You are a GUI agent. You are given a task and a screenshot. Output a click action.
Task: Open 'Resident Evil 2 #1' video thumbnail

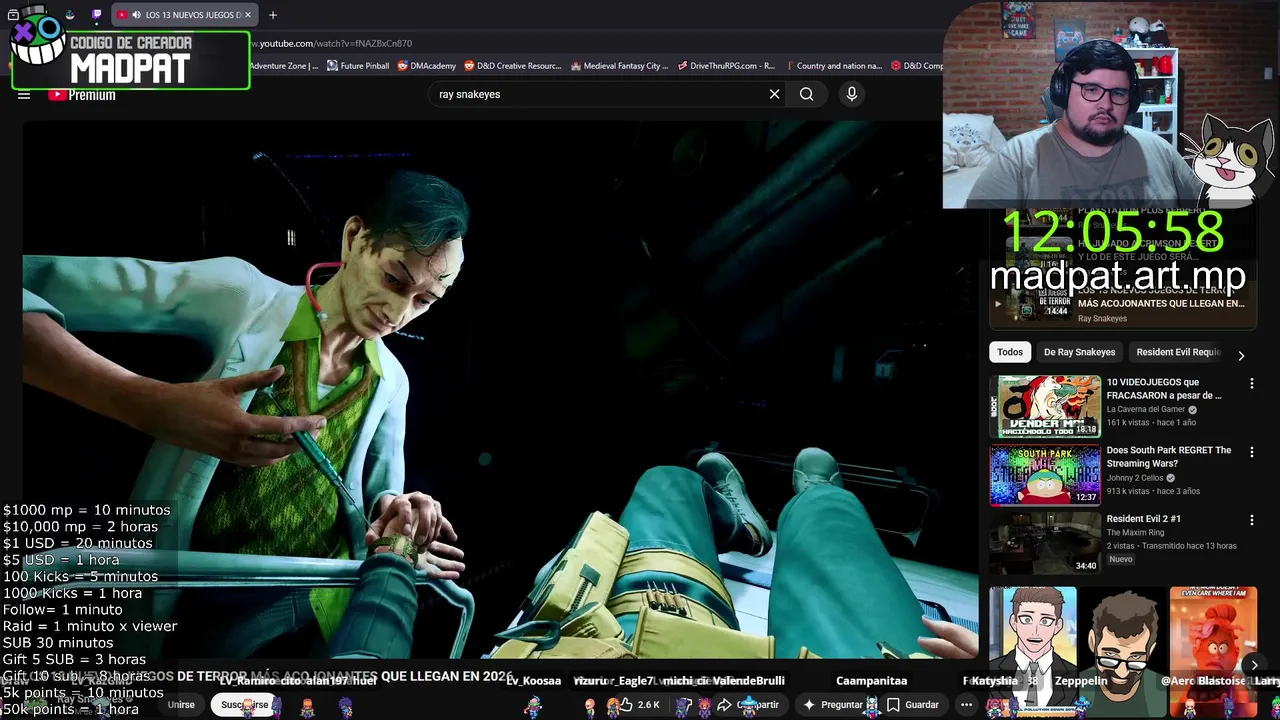tap(1045, 543)
